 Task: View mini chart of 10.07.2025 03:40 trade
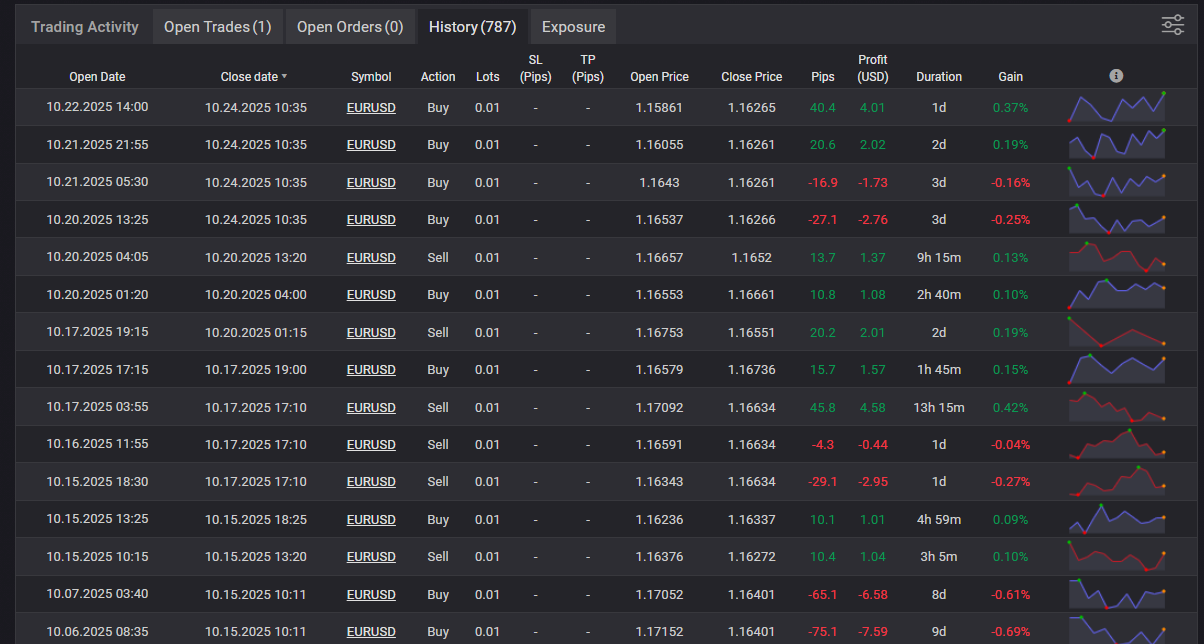[x=1116, y=594]
